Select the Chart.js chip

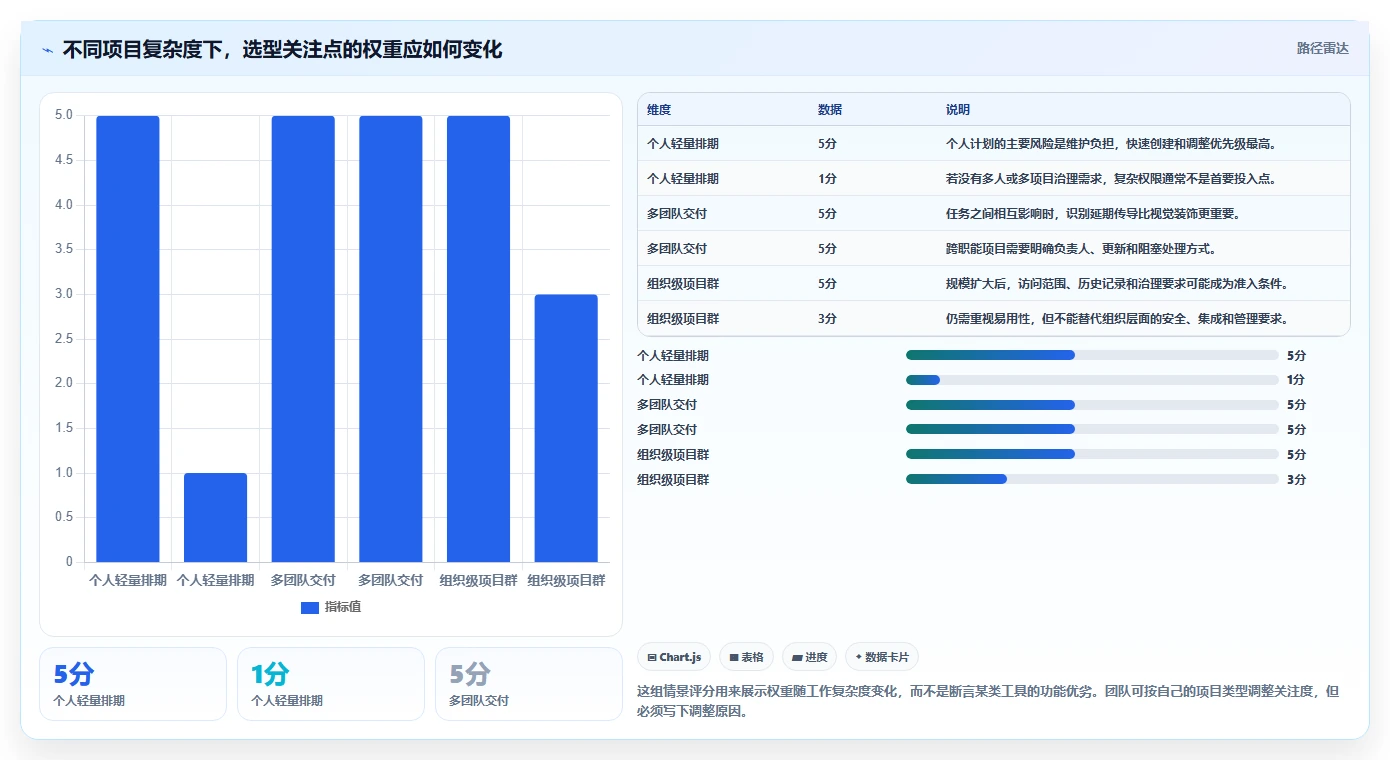click(x=674, y=657)
